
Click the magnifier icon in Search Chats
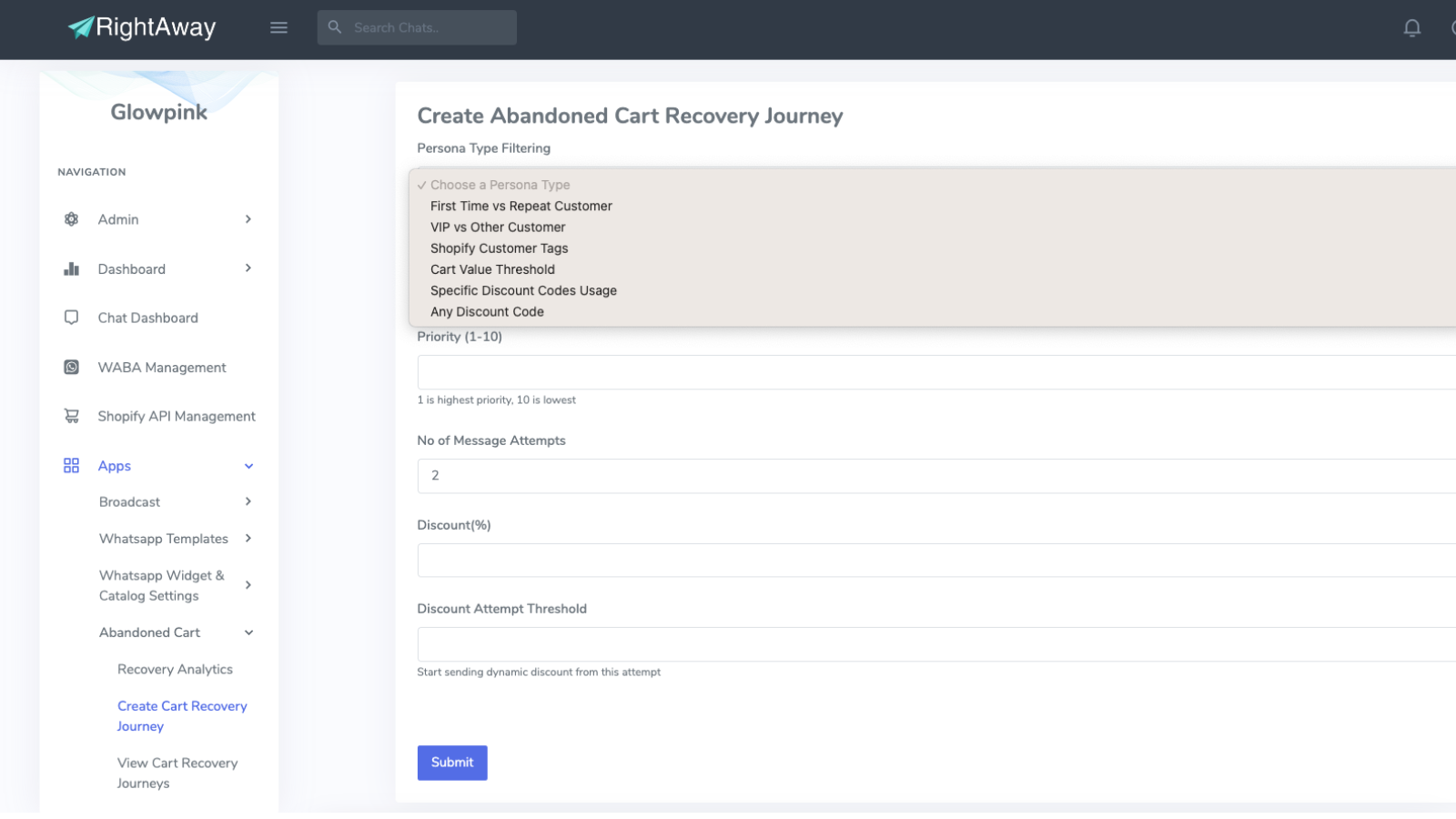tap(335, 26)
